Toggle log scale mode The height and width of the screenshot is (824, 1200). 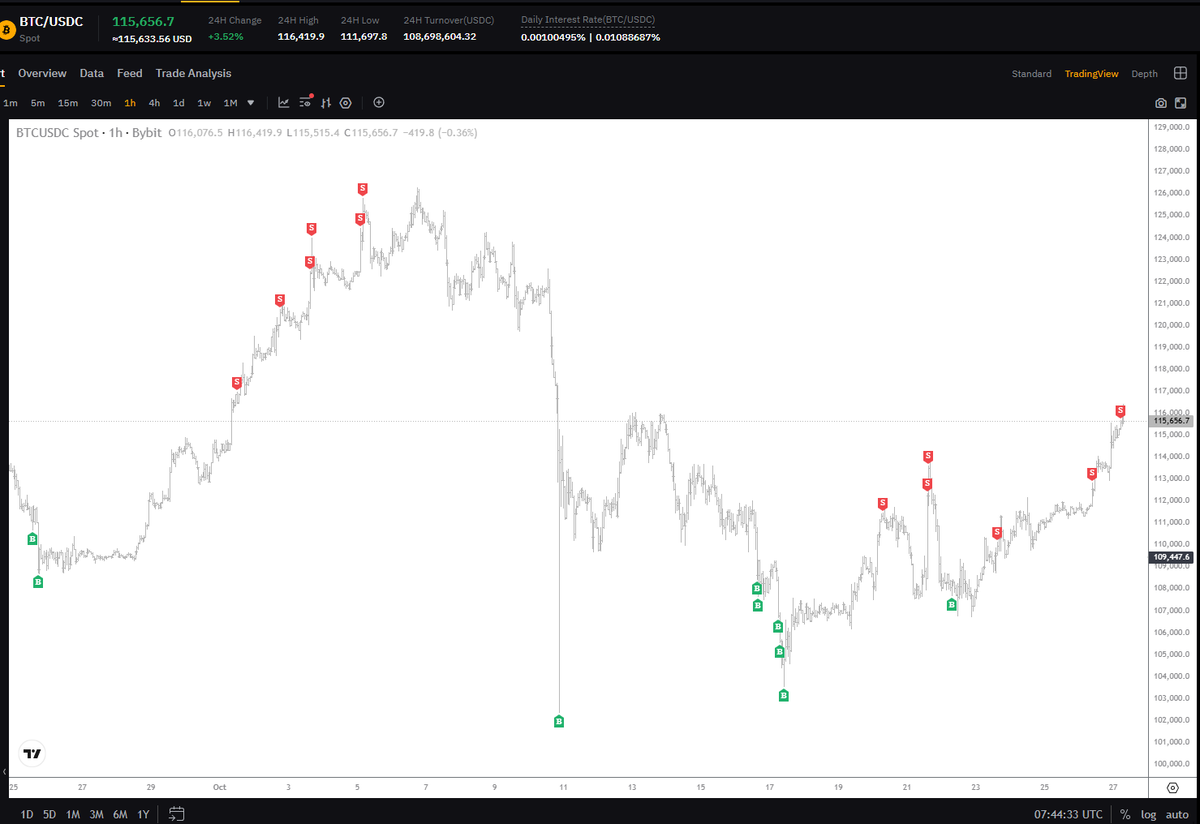(1148, 814)
